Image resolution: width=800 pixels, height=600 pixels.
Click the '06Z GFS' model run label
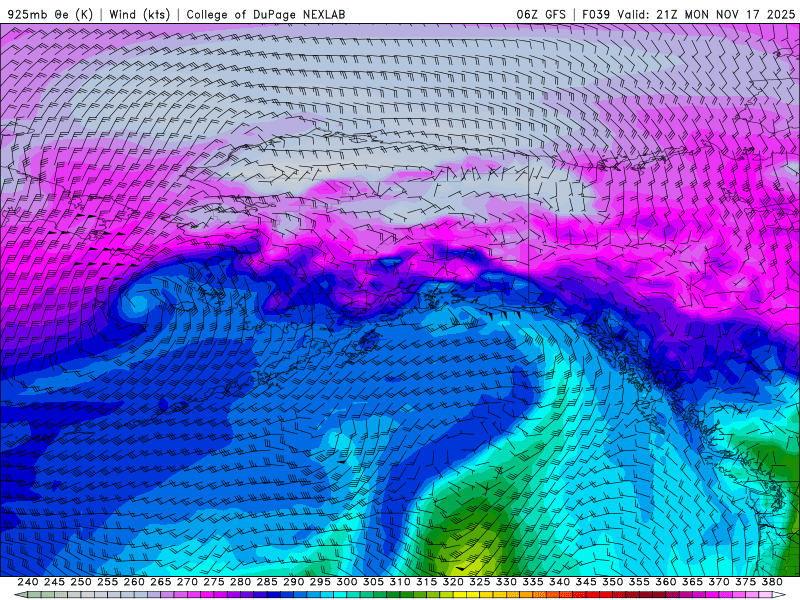(x=541, y=14)
